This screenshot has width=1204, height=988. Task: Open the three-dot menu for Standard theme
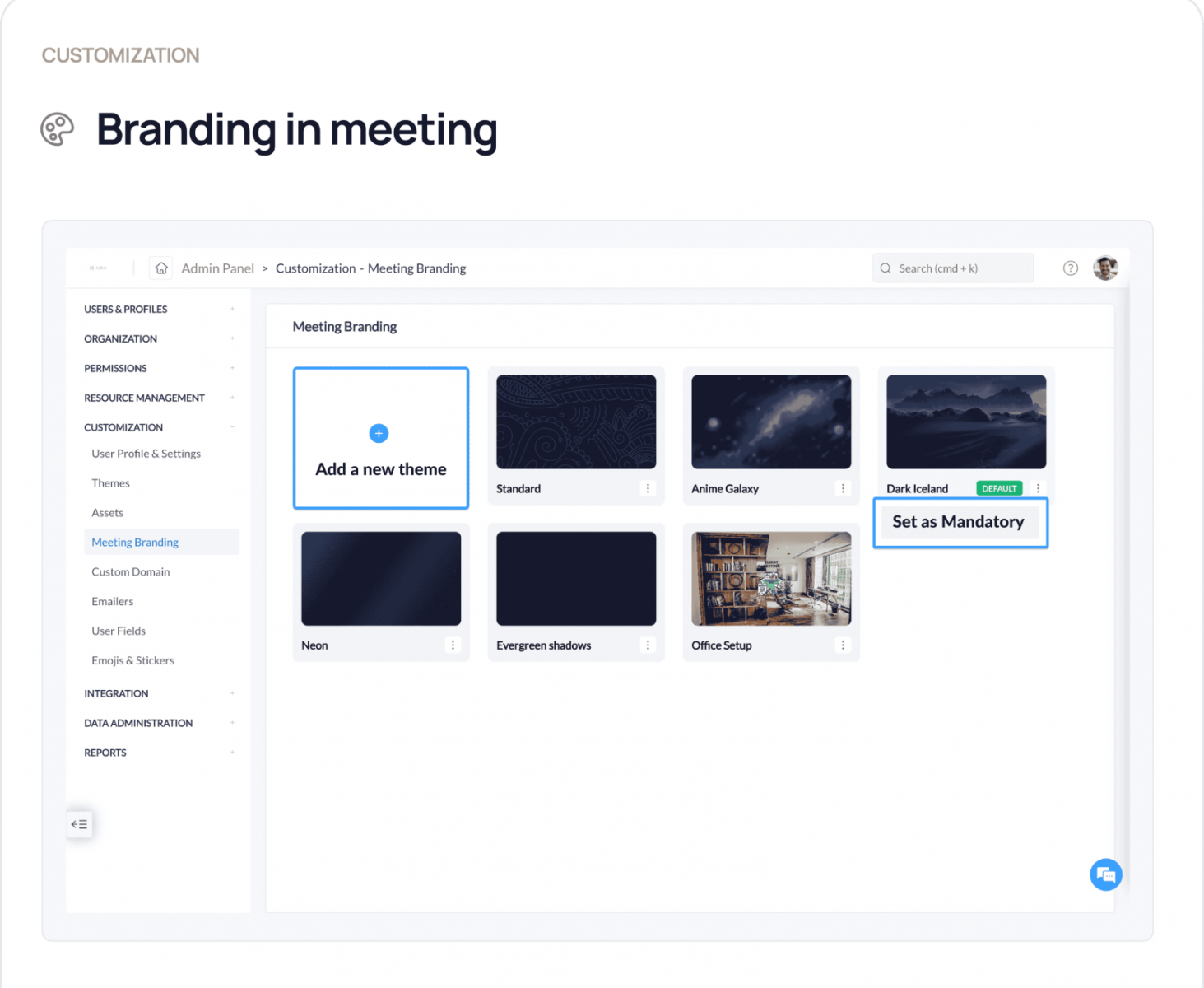click(x=648, y=488)
